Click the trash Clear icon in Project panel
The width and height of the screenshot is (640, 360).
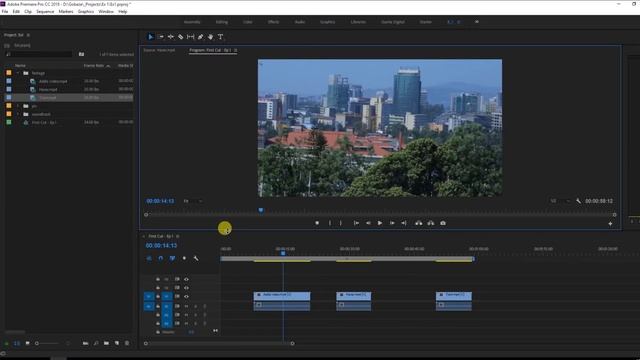pos(127,343)
